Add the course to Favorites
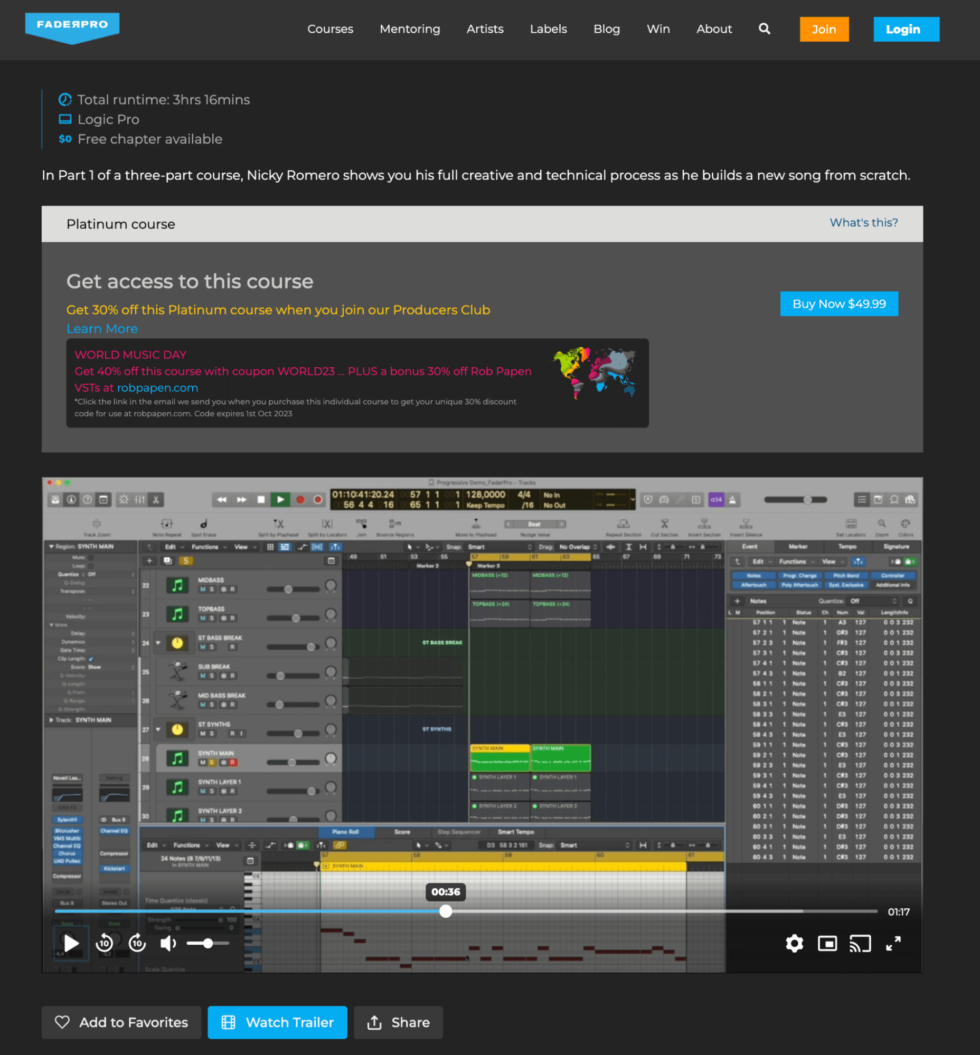Viewport: 980px width, 1055px height. [122, 1022]
